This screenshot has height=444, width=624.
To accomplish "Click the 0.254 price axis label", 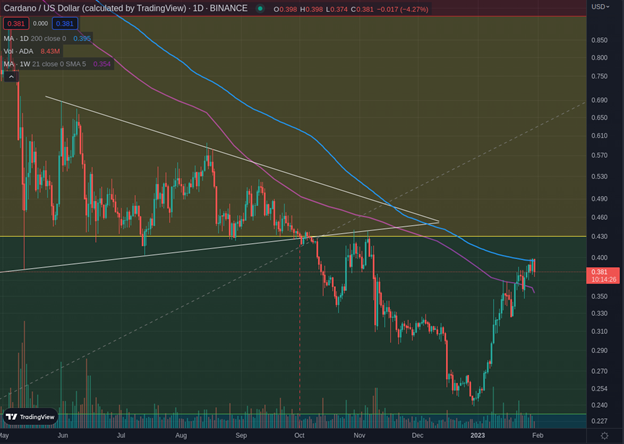I will pos(599,389).
